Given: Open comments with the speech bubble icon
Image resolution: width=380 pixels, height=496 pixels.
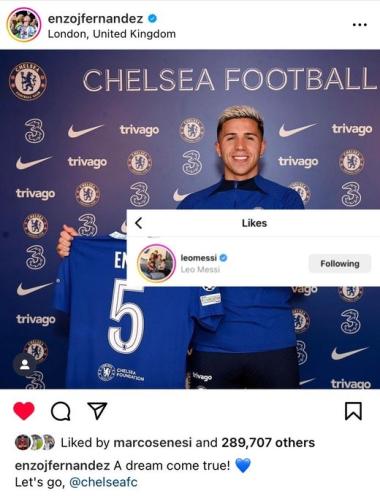Looking at the screenshot, I should 61,411.
